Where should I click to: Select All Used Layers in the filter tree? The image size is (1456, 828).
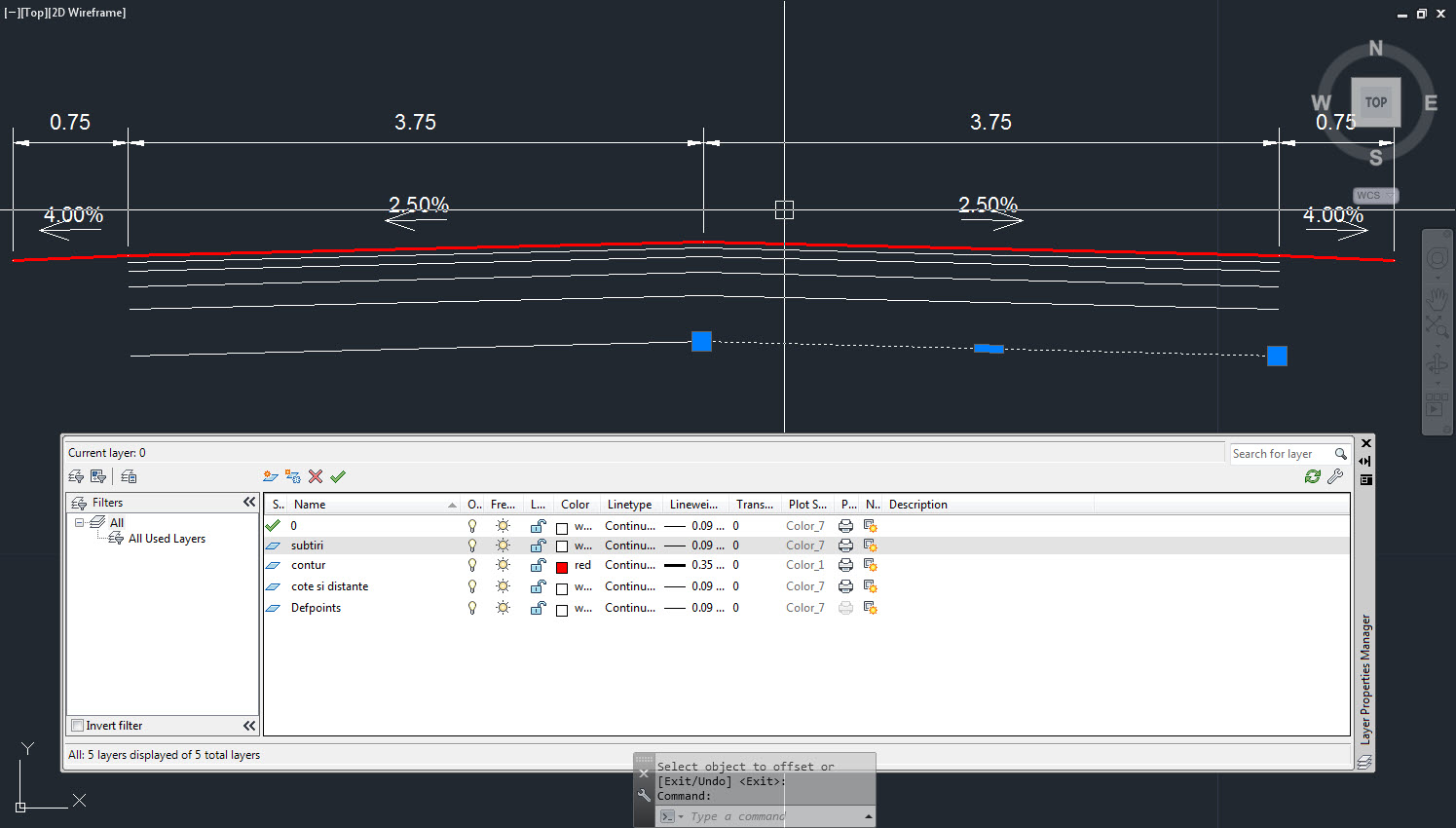point(166,538)
